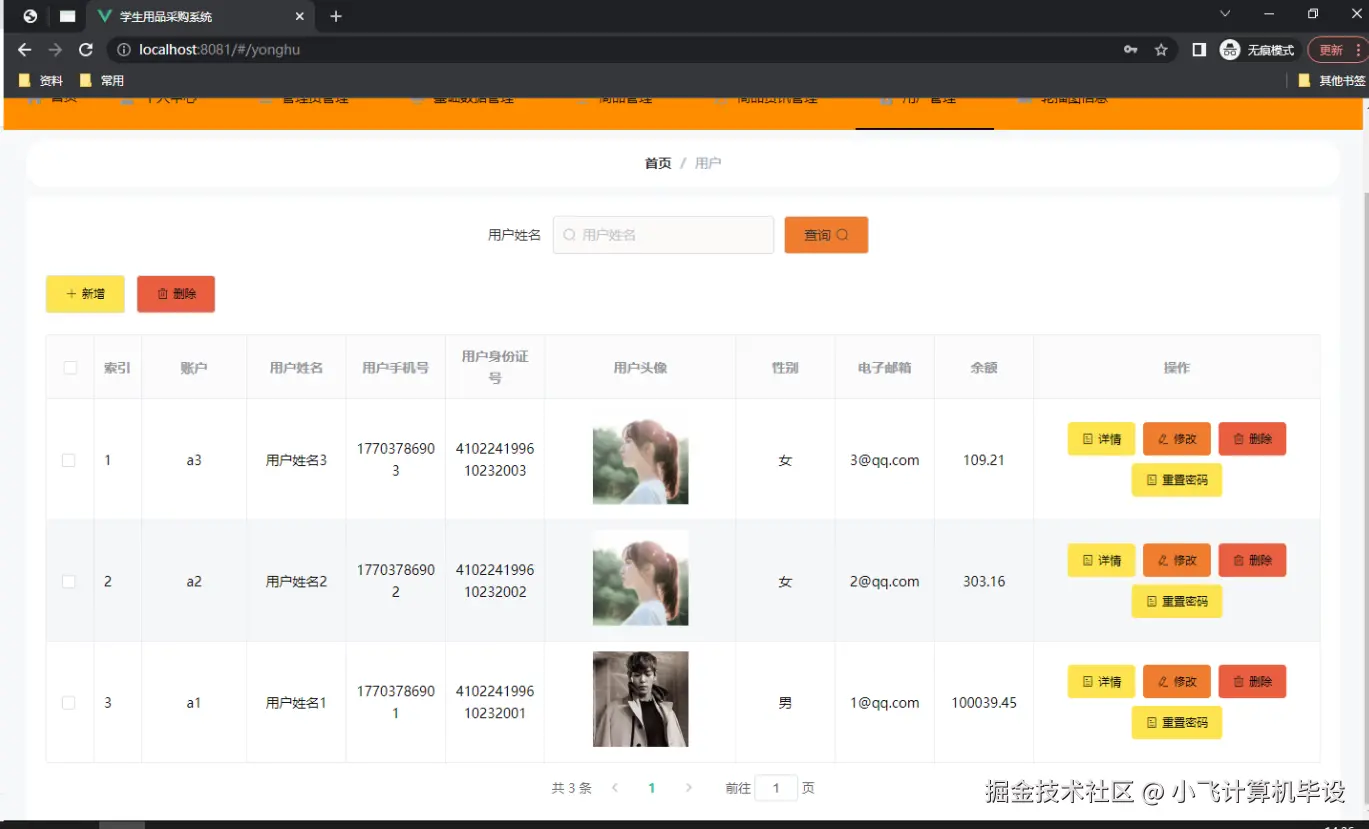Click the browser forward arrow
Image resolution: width=1369 pixels, height=829 pixels.
[56, 50]
